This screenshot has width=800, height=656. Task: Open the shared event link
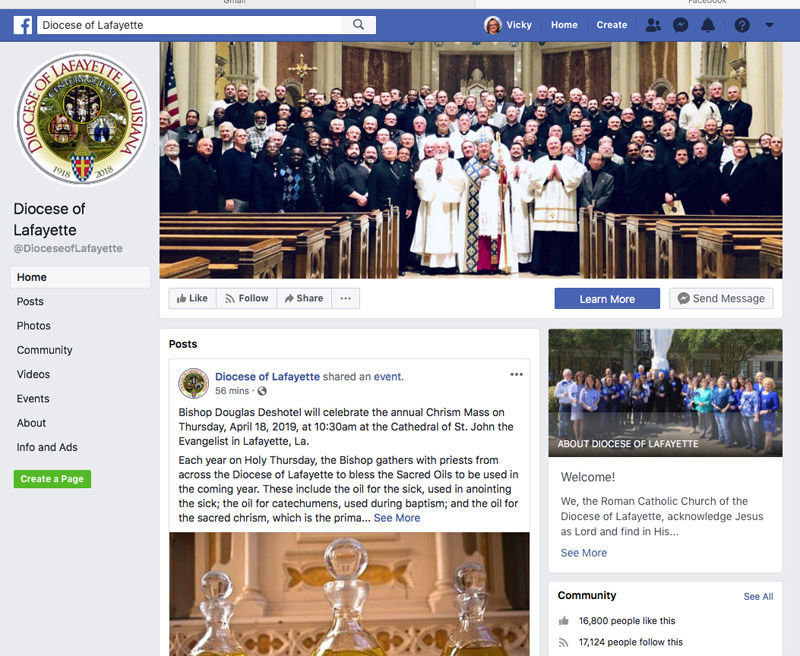[x=387, y=376]
